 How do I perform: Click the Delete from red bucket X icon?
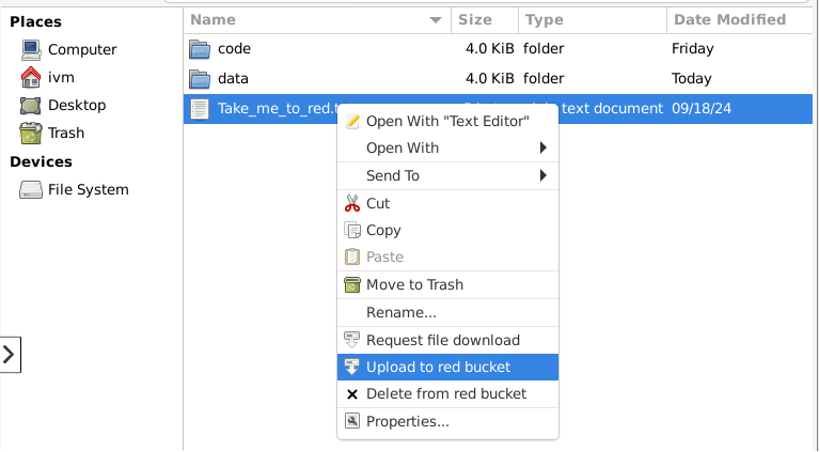point(352,394)
